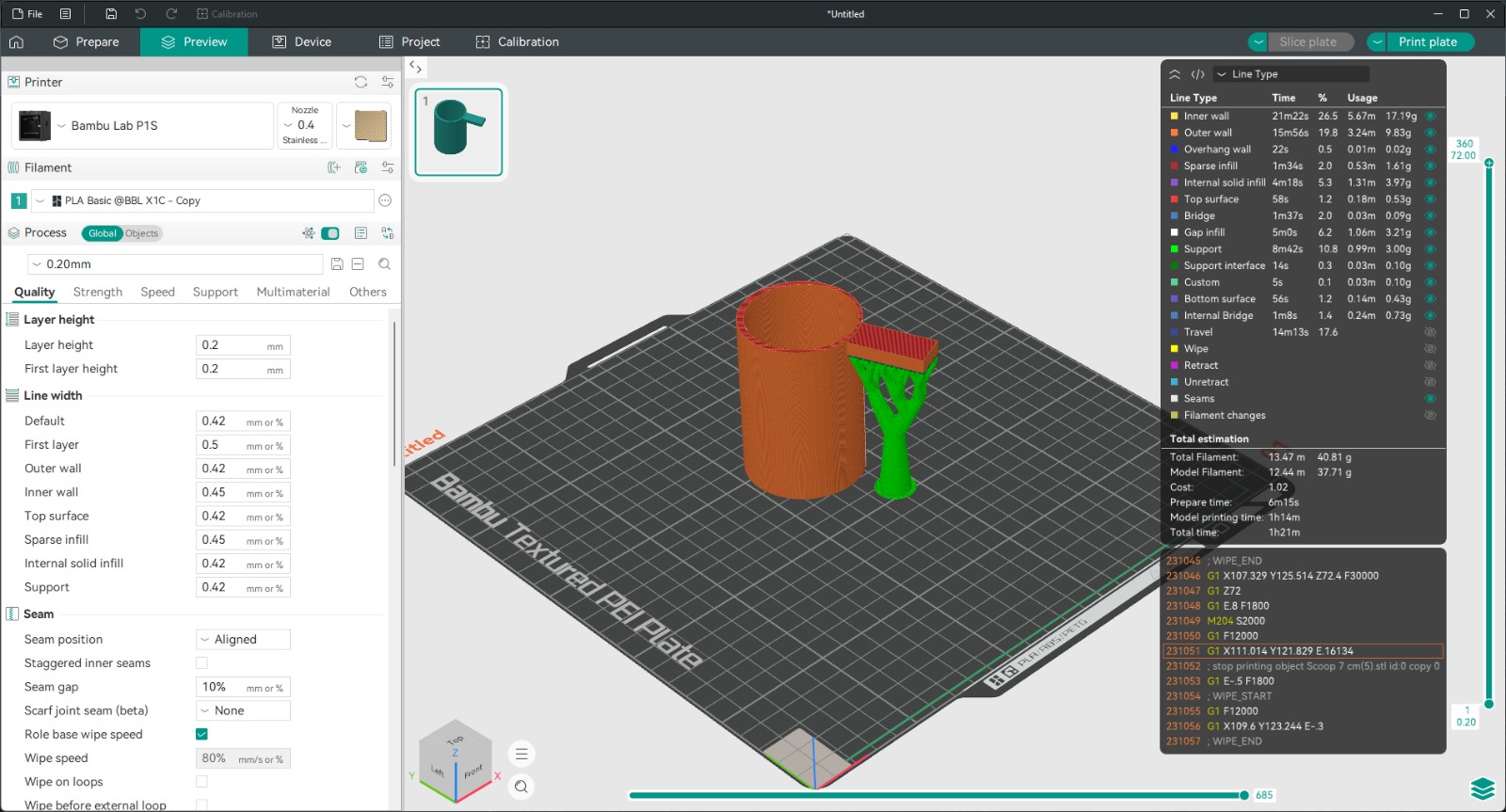This screenshot has width=1506, height=812.
Task: Open the Others settings tab
Action: click(368, 292)
